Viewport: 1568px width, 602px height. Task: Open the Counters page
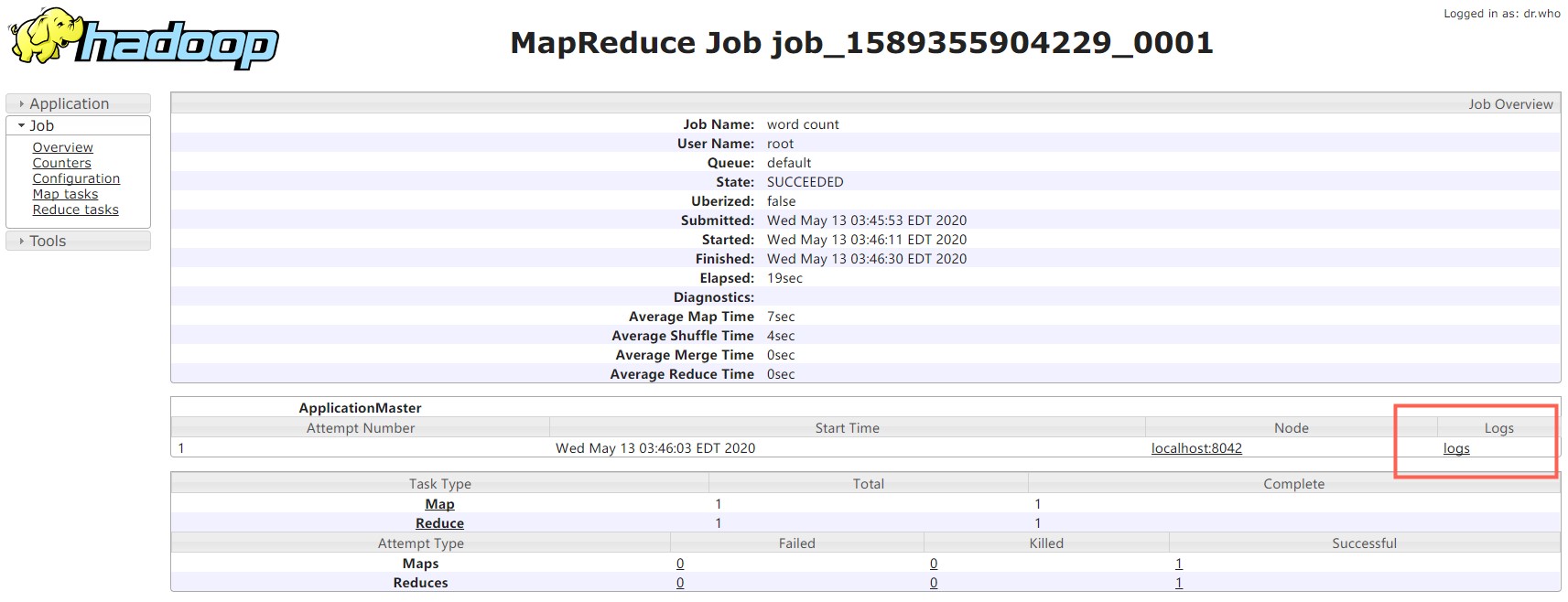(x=61, y=163)
